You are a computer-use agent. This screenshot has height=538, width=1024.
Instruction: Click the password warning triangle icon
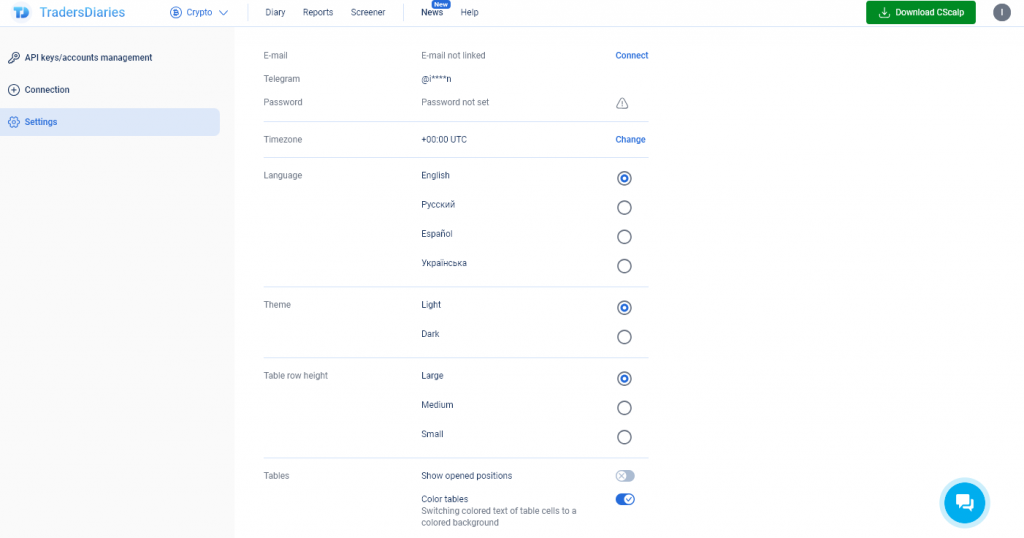tap(622, 103)
